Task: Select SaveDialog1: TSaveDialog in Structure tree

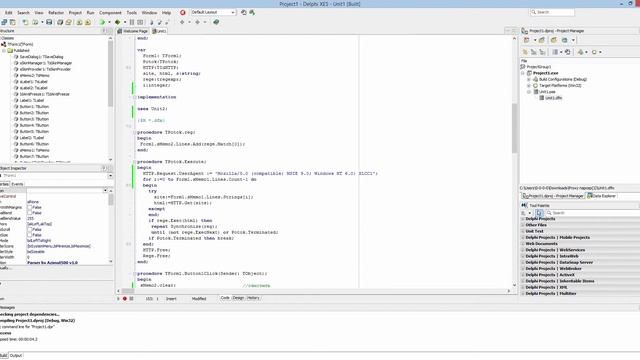Action: 41,57
